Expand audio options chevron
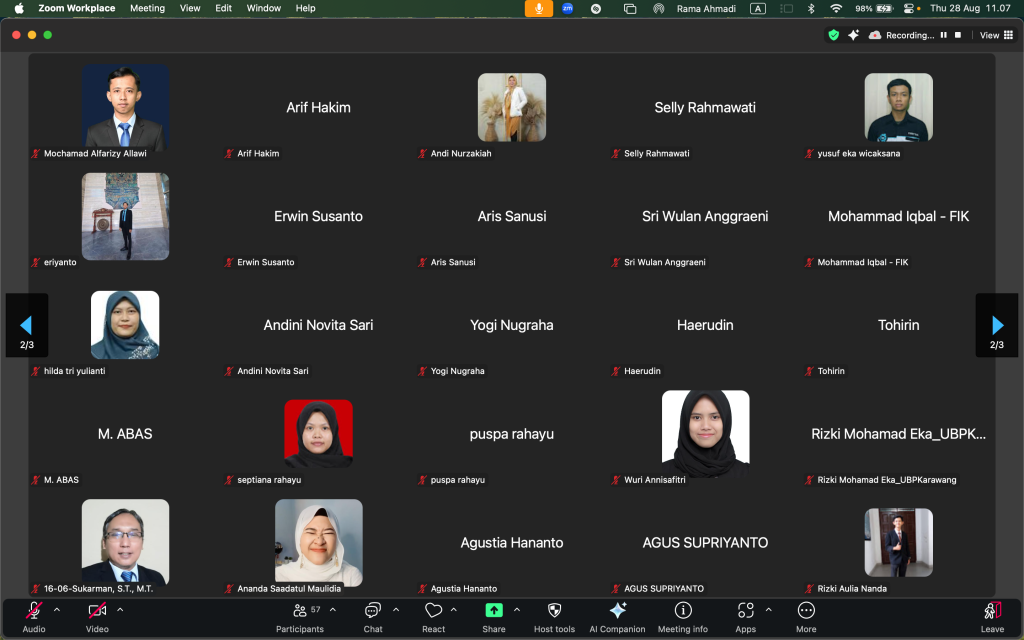 click(57, 610)
